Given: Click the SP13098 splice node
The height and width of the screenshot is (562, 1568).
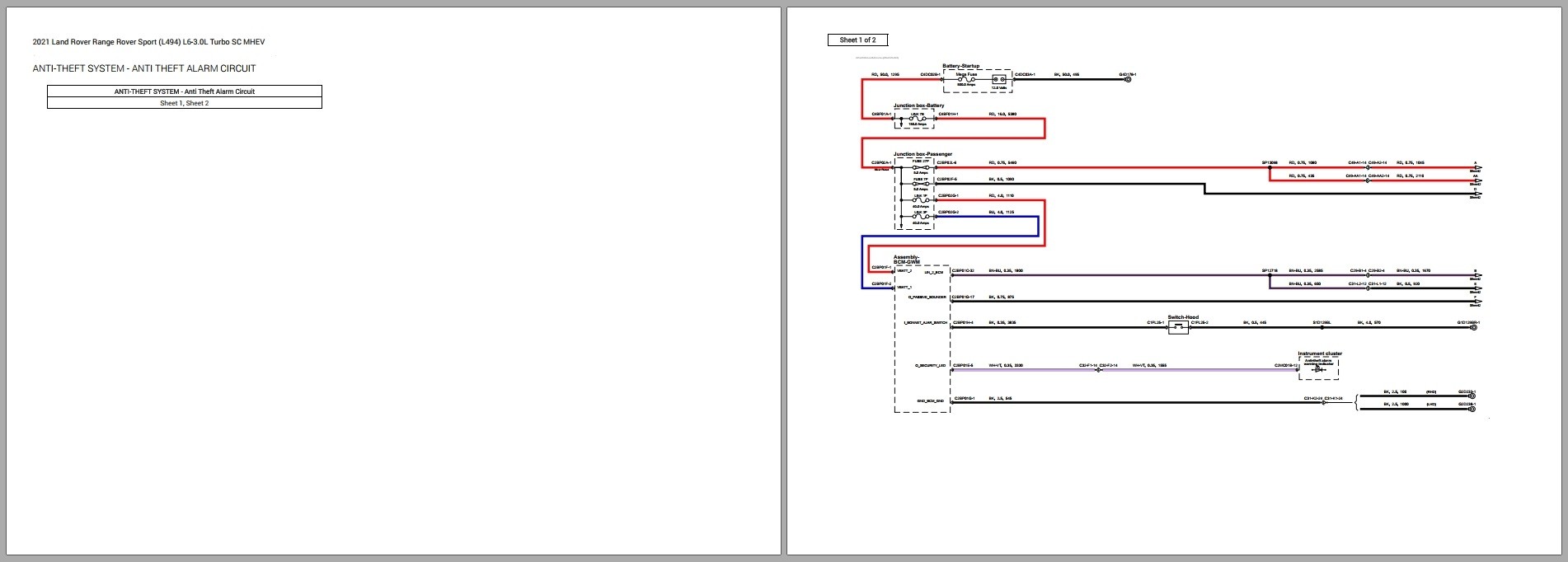Looking at the screenshot, I should 1270,167.
